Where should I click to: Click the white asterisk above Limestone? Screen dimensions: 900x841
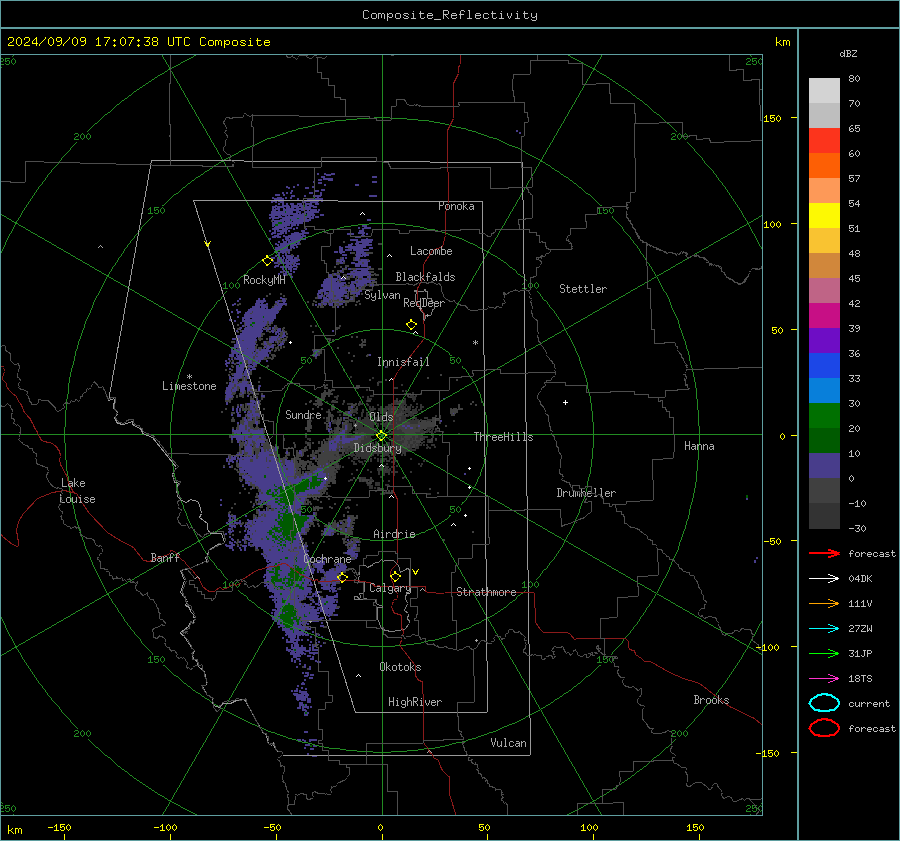coord(189,377)
